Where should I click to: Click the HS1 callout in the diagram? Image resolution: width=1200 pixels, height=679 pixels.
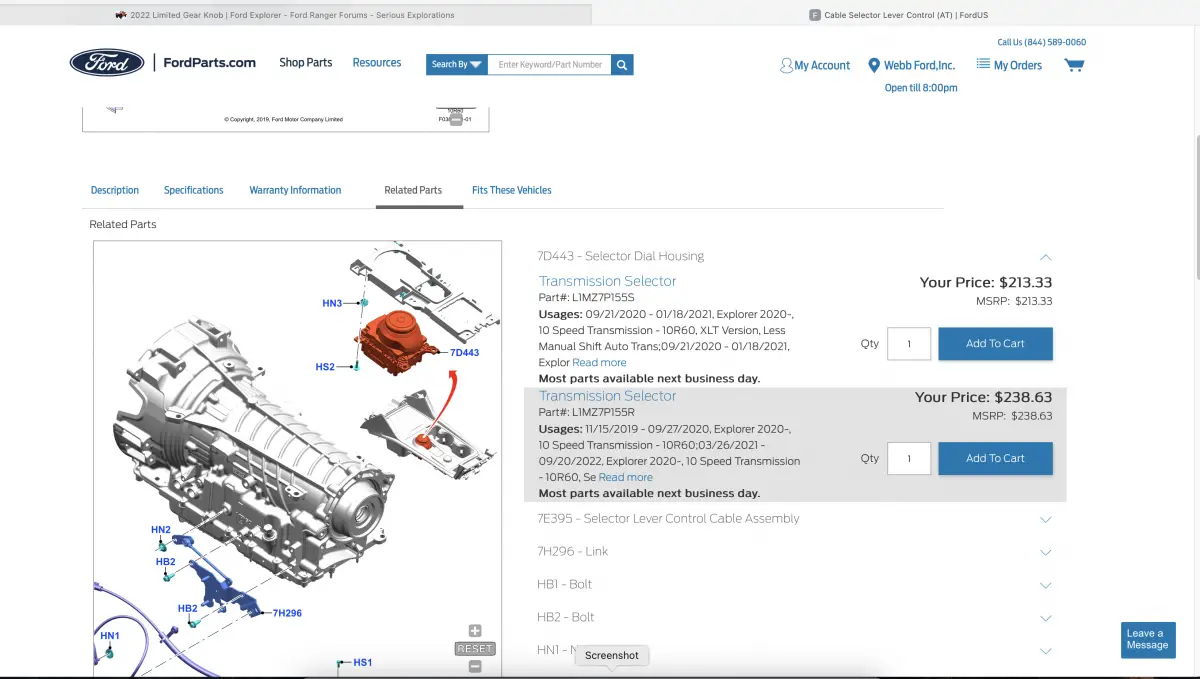coord(362,662)
